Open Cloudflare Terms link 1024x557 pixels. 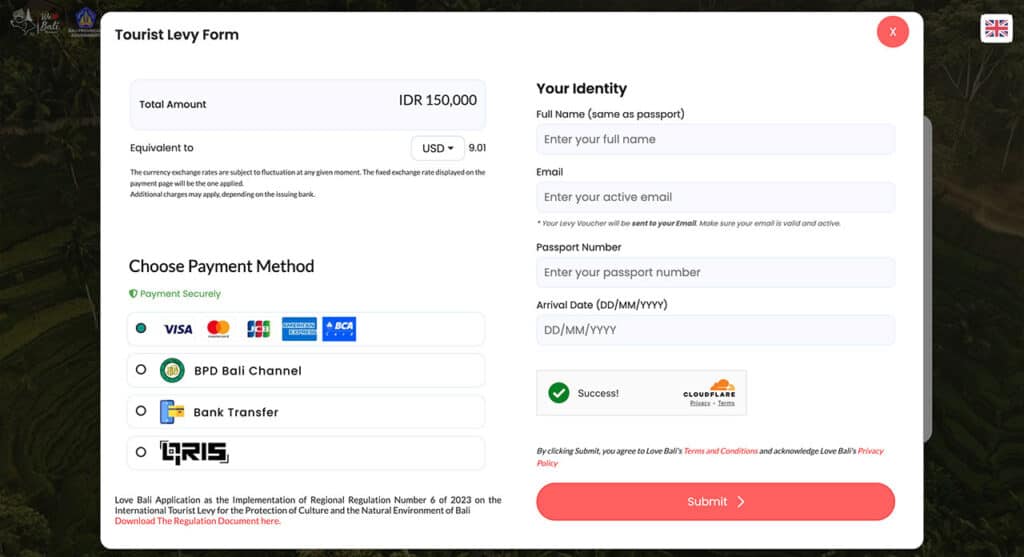coord(726,403)
